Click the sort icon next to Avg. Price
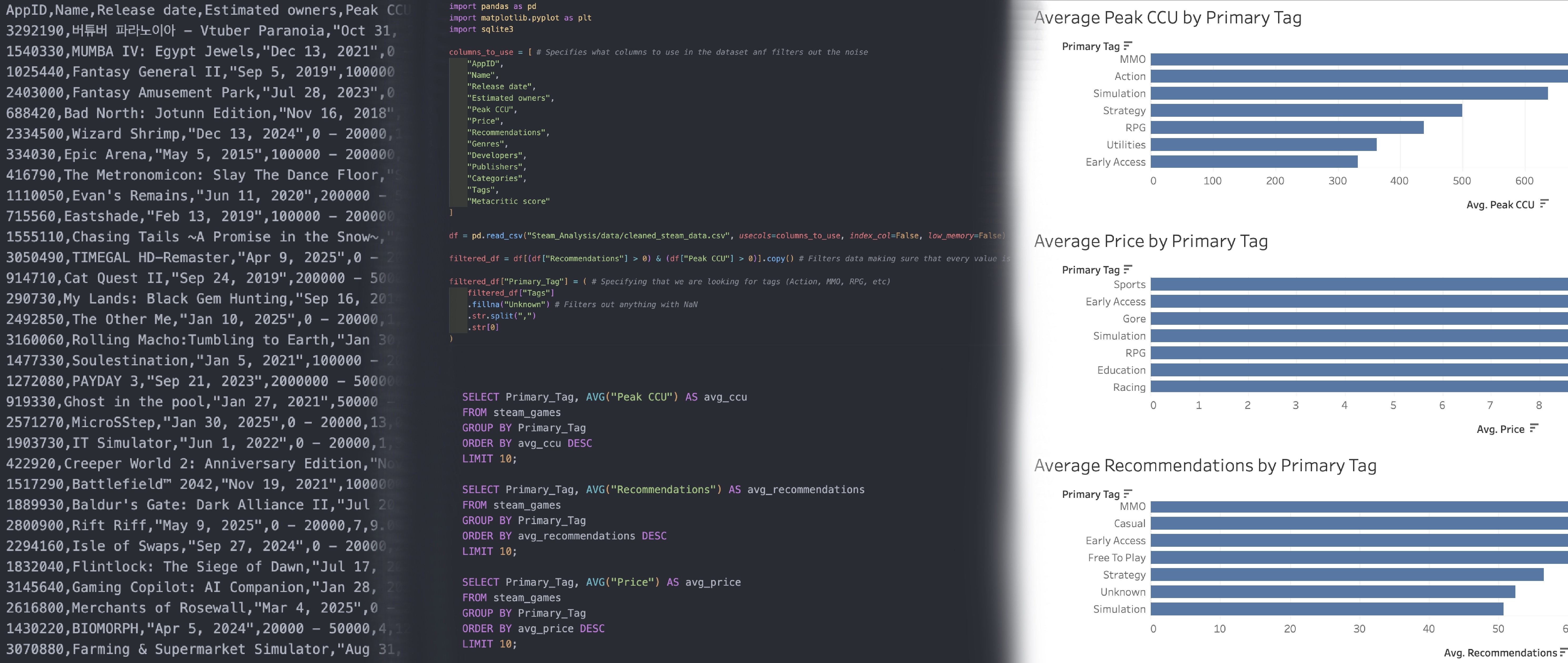The image size is (1568, 663). (1534, 428)
